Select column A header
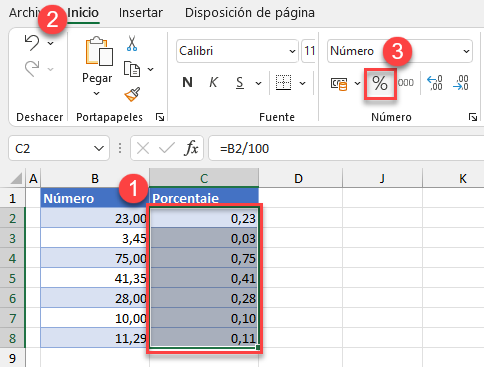Image resolution: width=484 pixels, height=367 pixels. (x=33, y=179)
